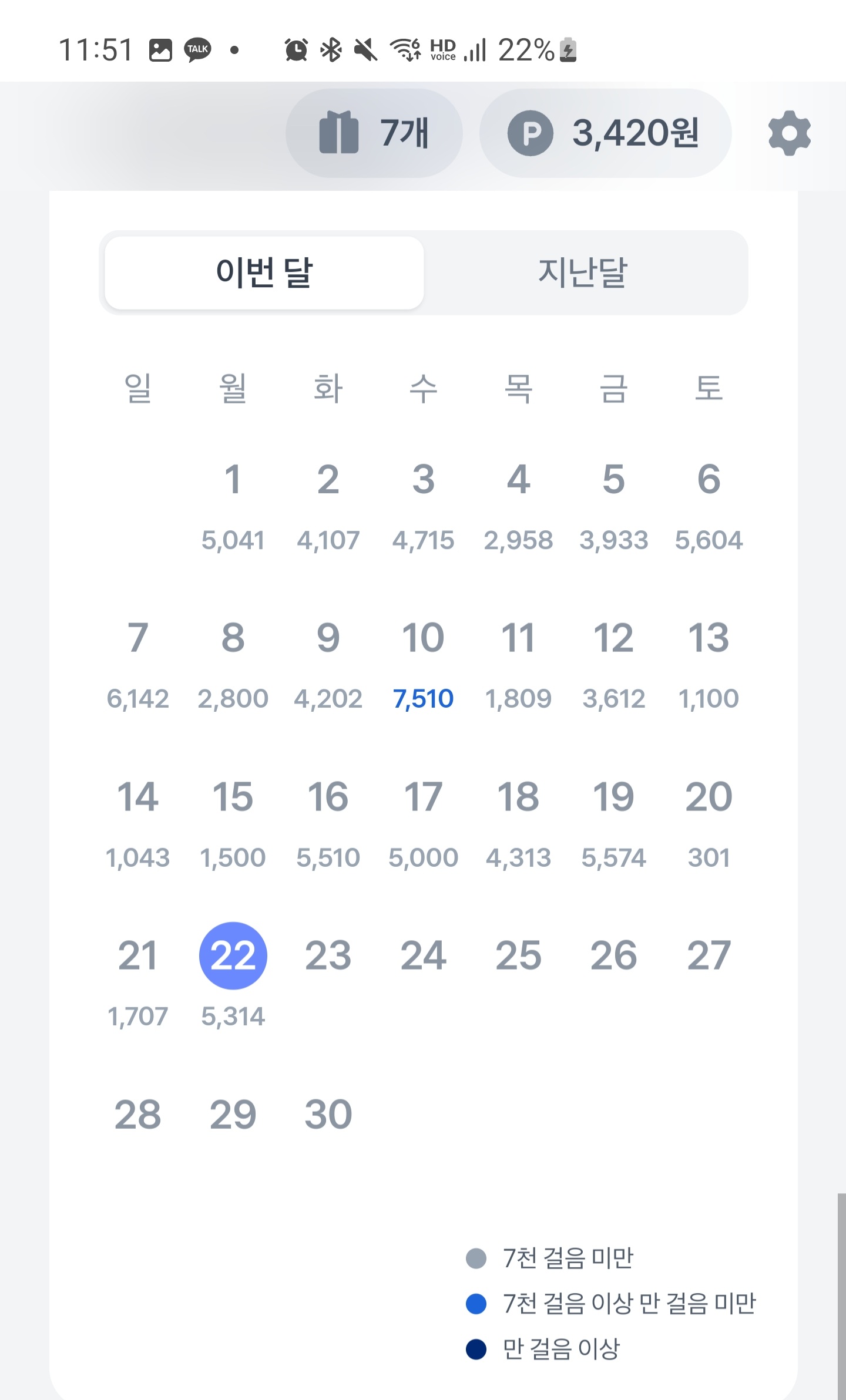
Task: Open the settings gear icon
Action: tap(789, 133)
